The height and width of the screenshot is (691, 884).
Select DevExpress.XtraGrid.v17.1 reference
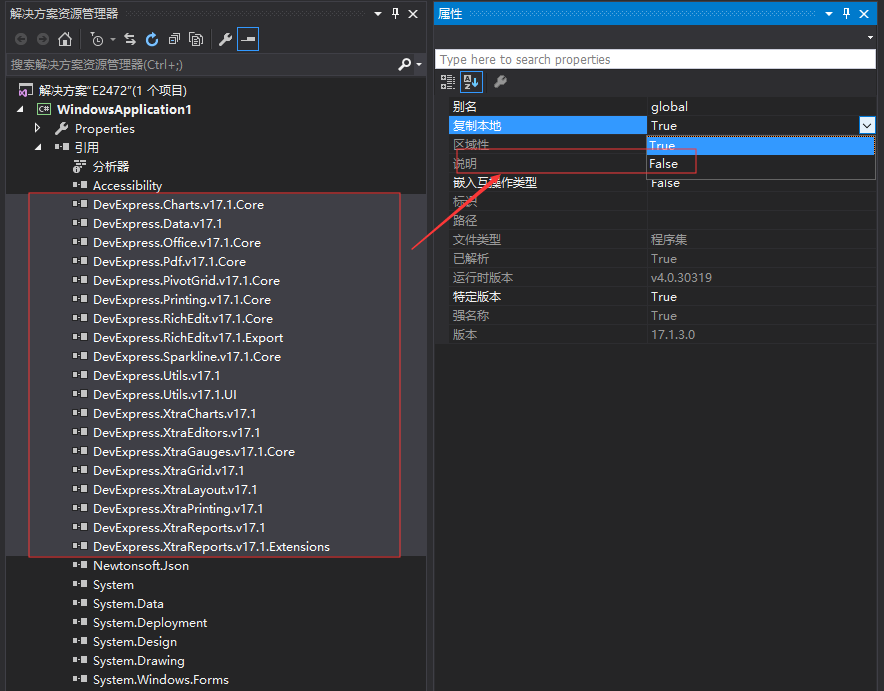[169, 471]
